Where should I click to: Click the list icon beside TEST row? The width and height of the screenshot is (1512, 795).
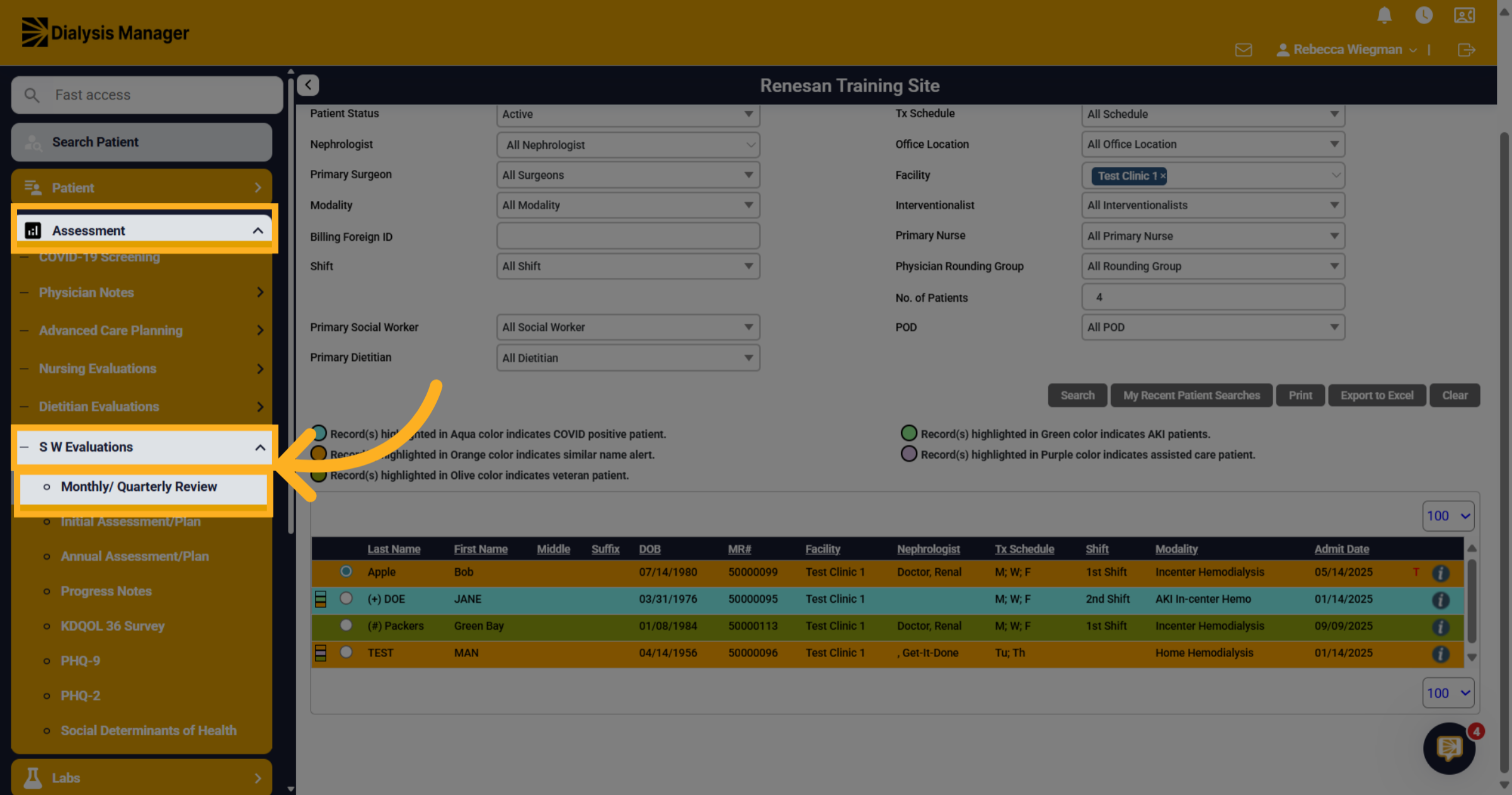321,653
